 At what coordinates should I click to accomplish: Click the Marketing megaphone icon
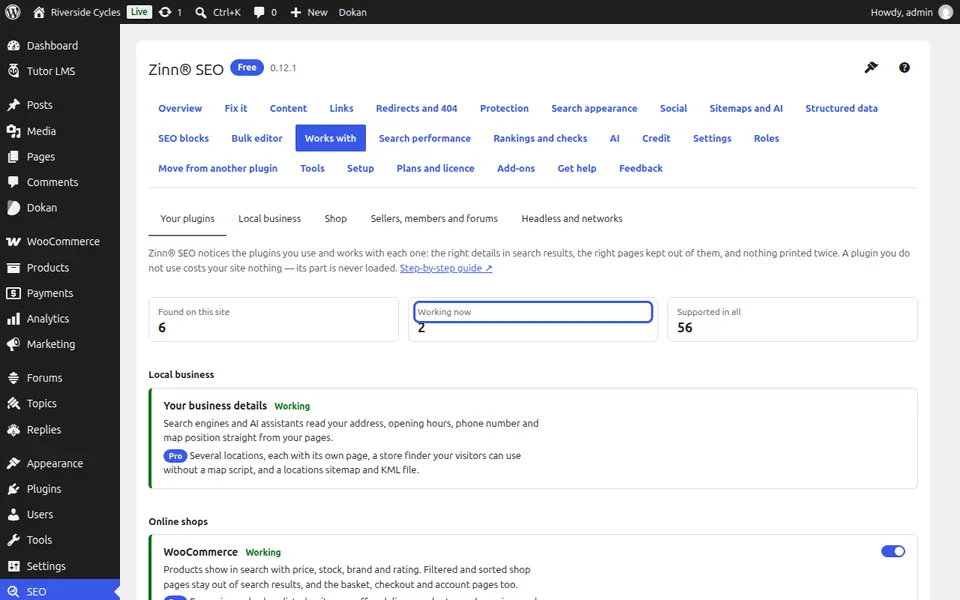(x=13, y=344)
